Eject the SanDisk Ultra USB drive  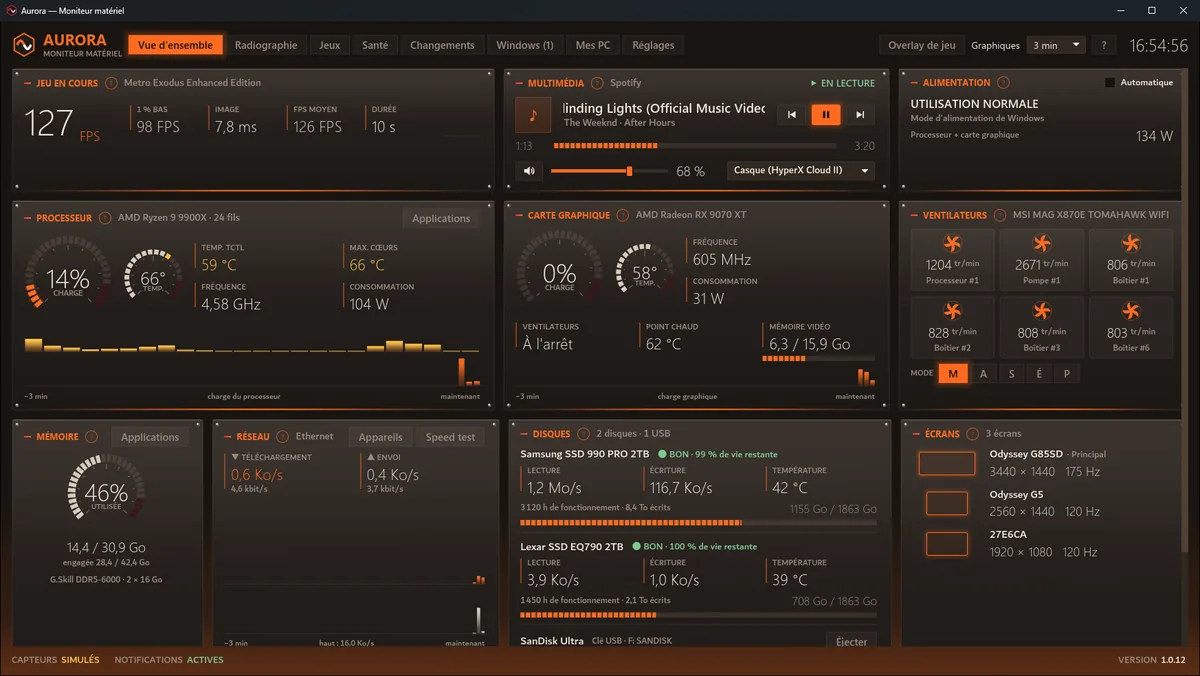click(851, 641)
